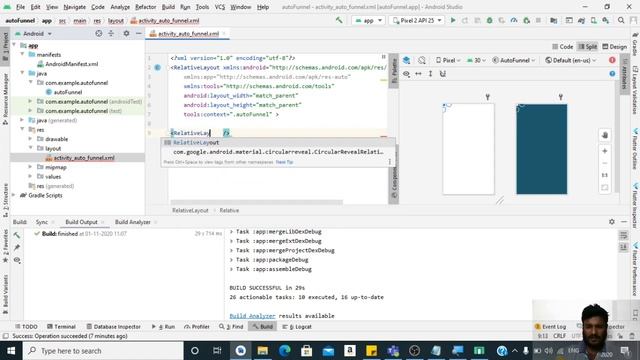Image resolution: width=640 pixels, height=360 pixels.
Task: Open Microsoft Edge from the taskbar
Action: pyautogui.click(x=284, y=351)
